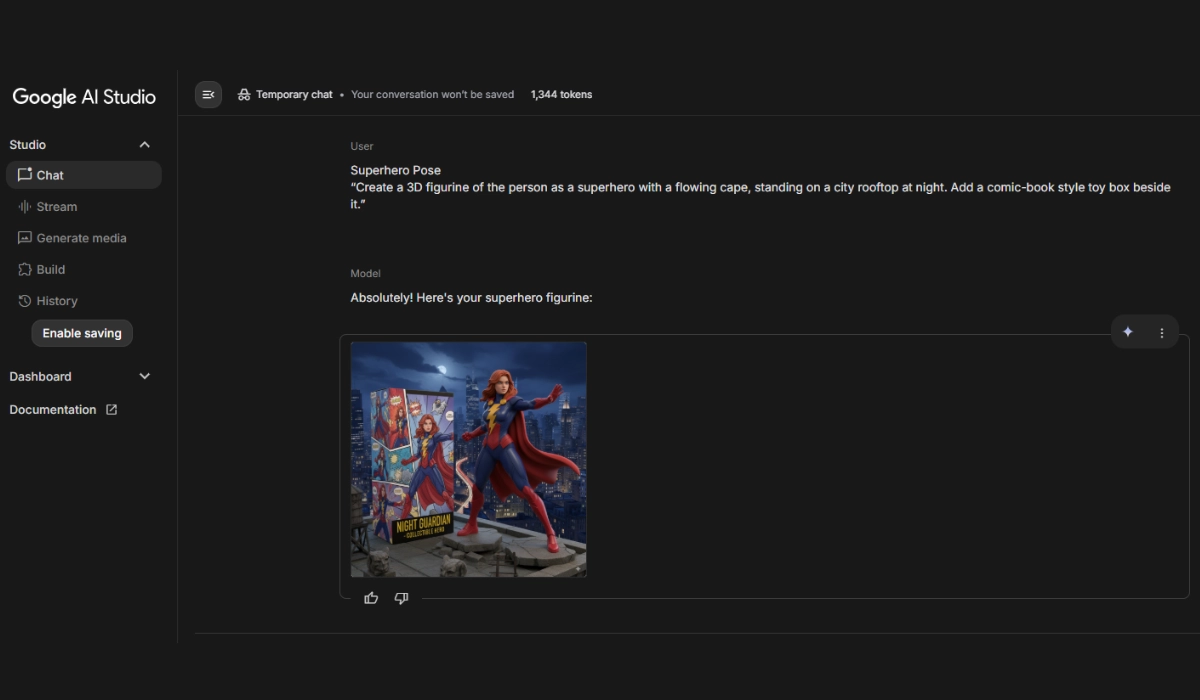The height and width of the screenshot is (700, 1200).
Task: Click the Stream waveform icon
Action: pyautogui.click(x=25, y=207)
